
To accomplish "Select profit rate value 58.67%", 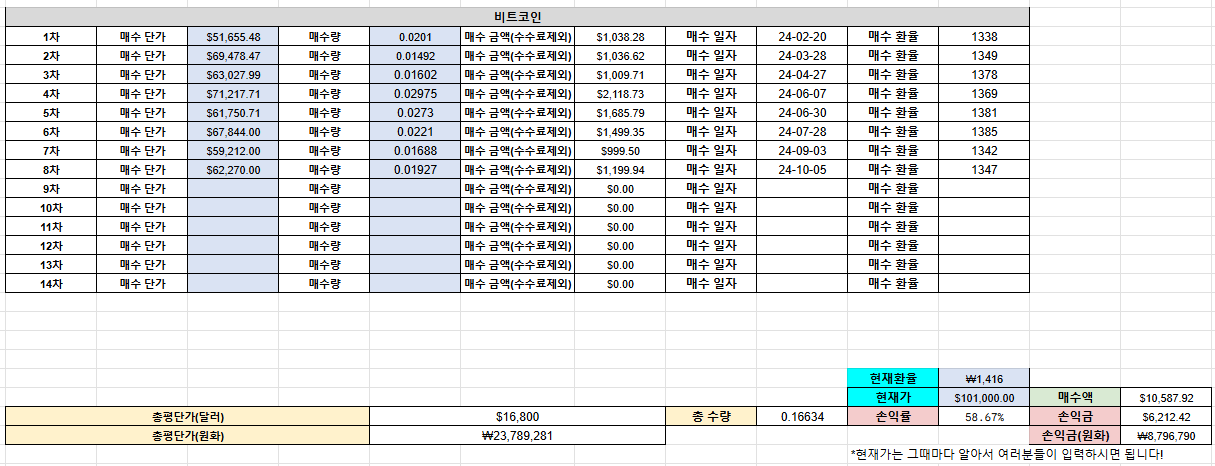I will point(984,417).
